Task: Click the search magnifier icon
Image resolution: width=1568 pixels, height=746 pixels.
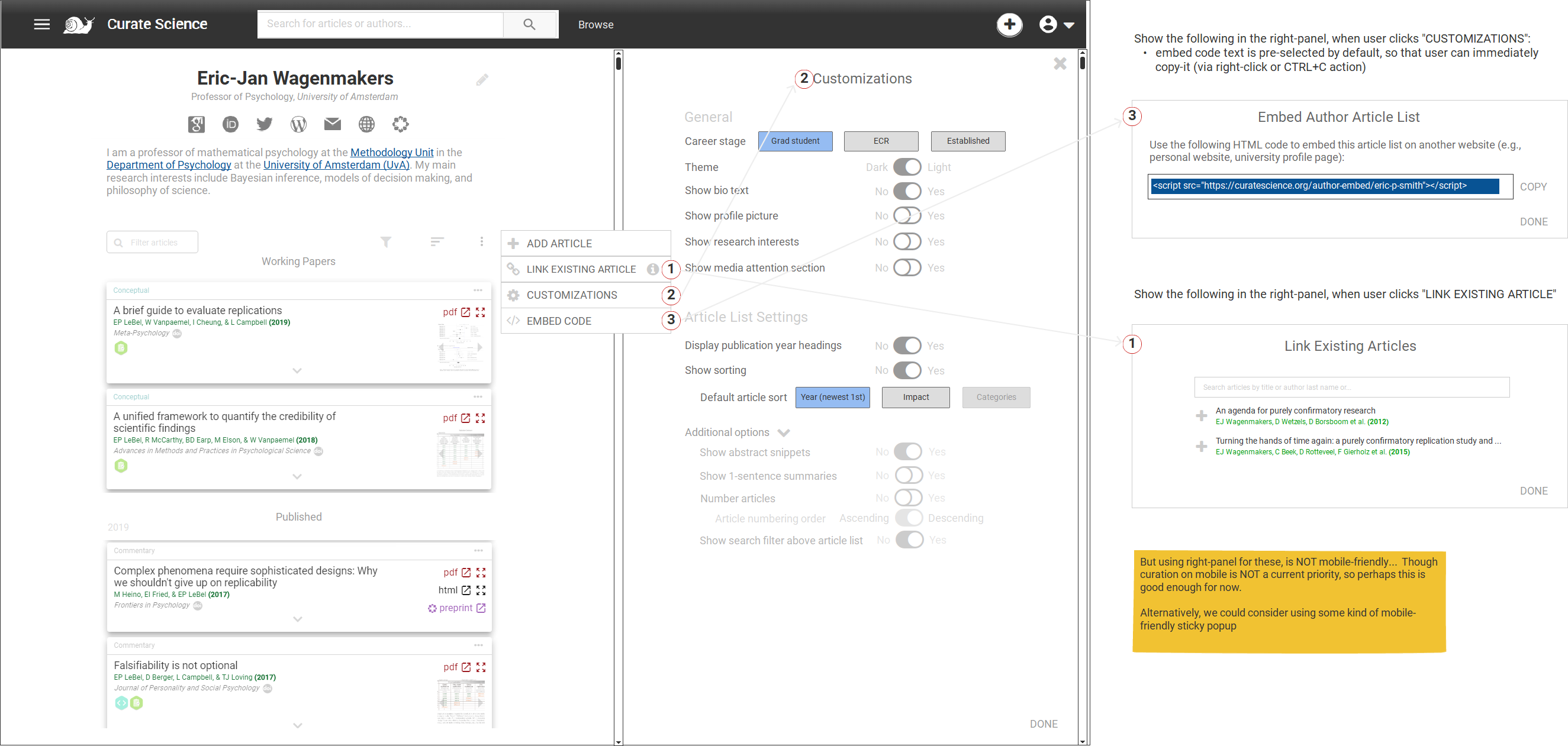Action: click(529, 24)
